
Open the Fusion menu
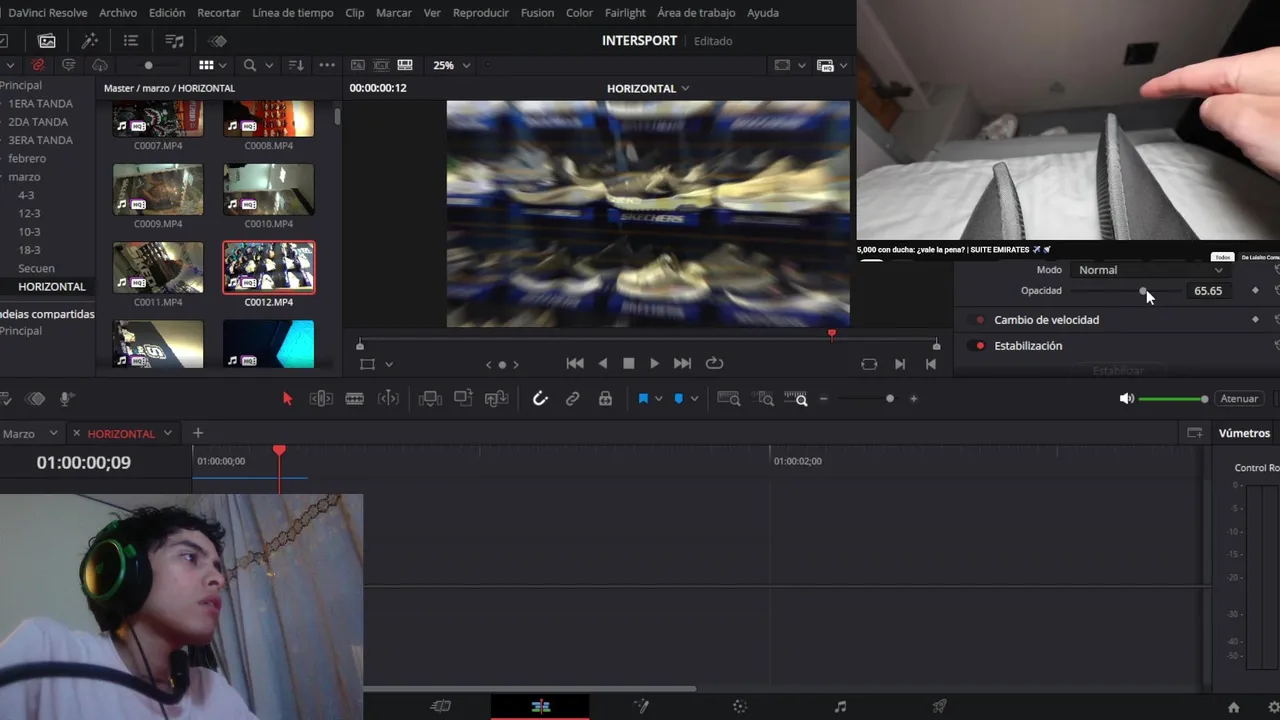(537, 13)
